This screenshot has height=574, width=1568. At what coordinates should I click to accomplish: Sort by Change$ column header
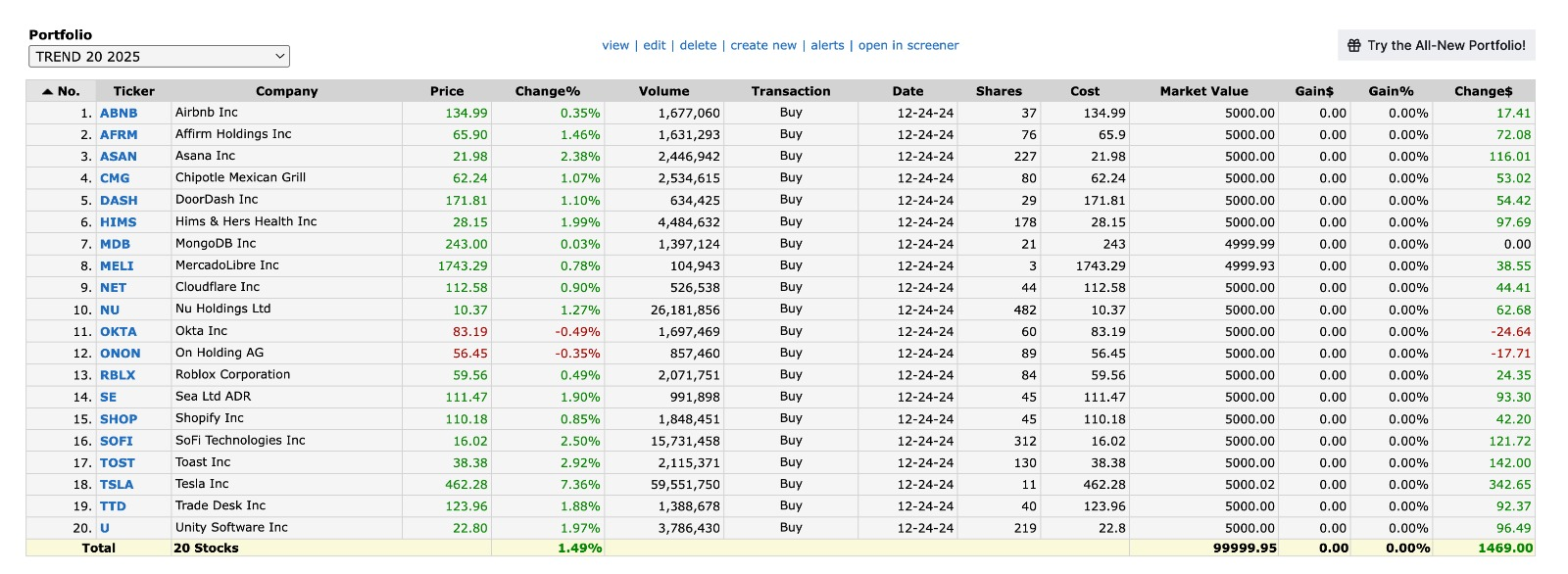tap(1484, 91)
